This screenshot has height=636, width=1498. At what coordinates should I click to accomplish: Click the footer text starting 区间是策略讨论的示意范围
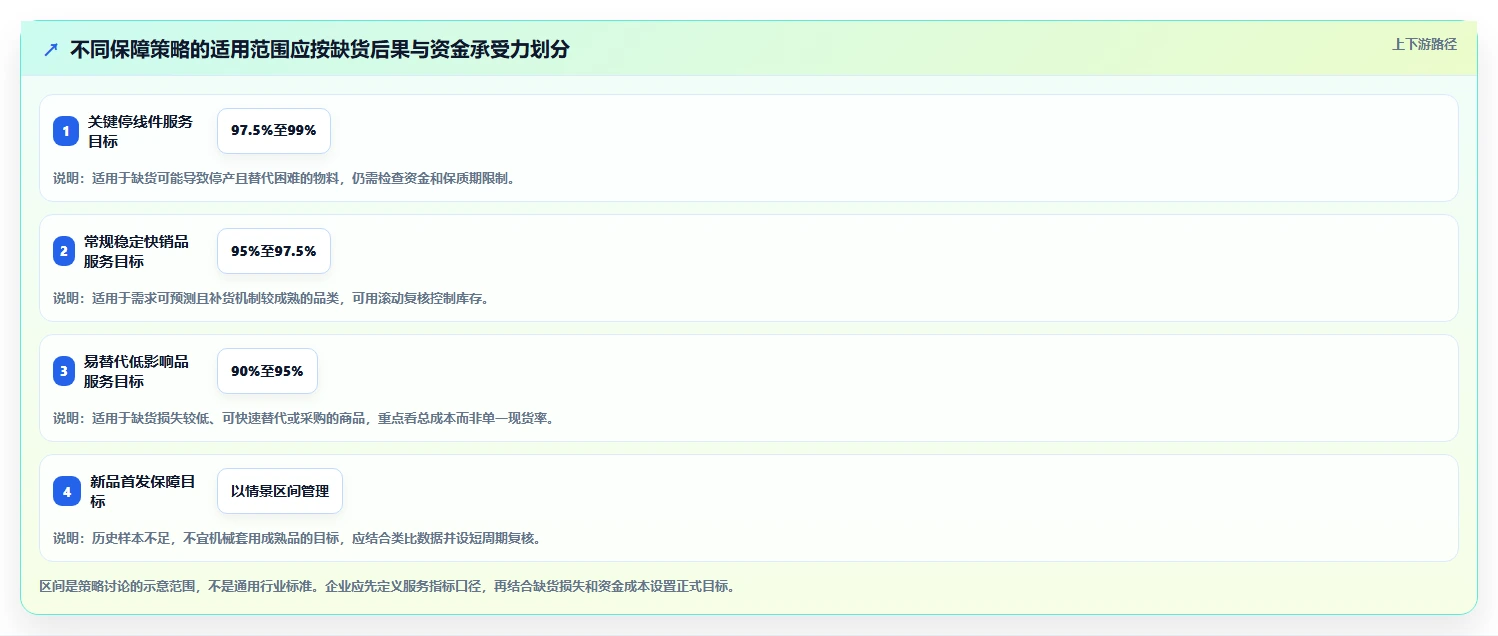[x=388, y=586]
